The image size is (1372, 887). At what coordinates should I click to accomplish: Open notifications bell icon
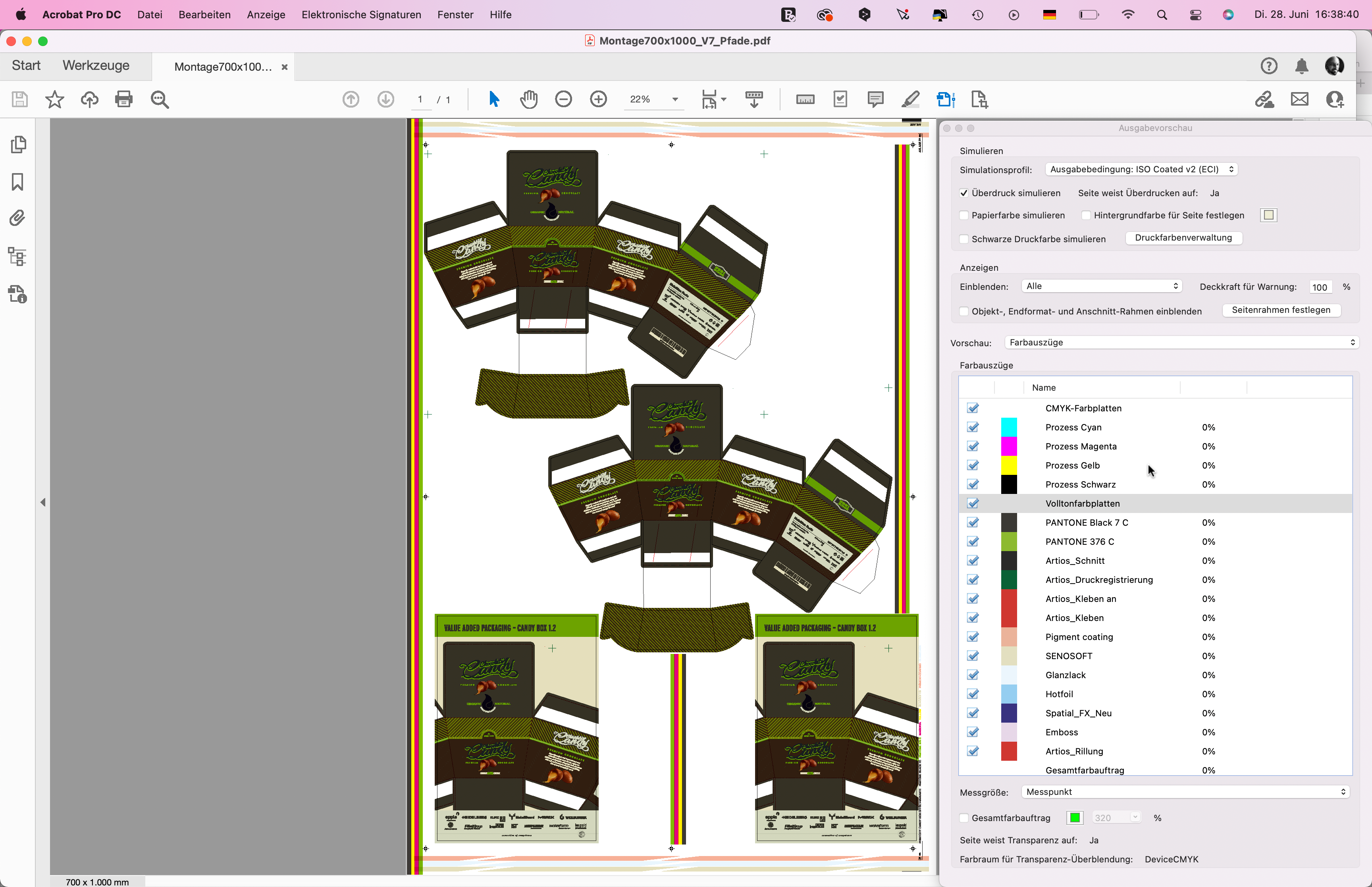1302,66
